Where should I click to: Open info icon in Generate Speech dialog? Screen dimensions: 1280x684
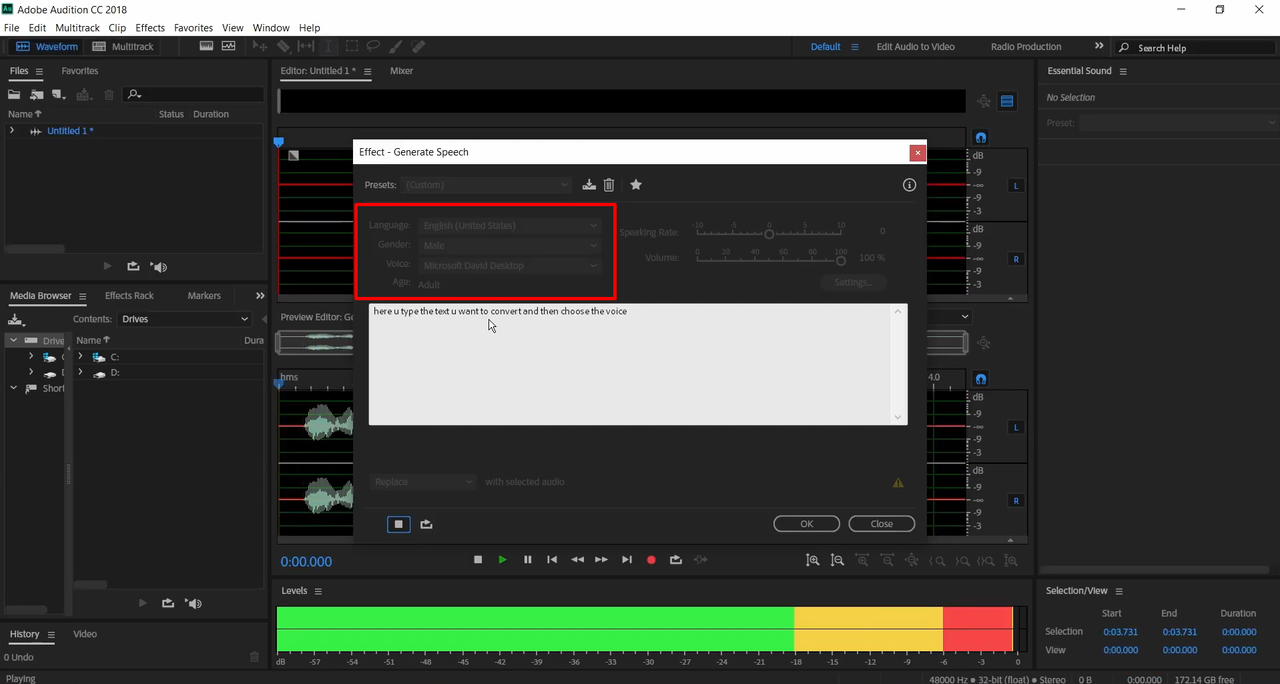point(909,185)
